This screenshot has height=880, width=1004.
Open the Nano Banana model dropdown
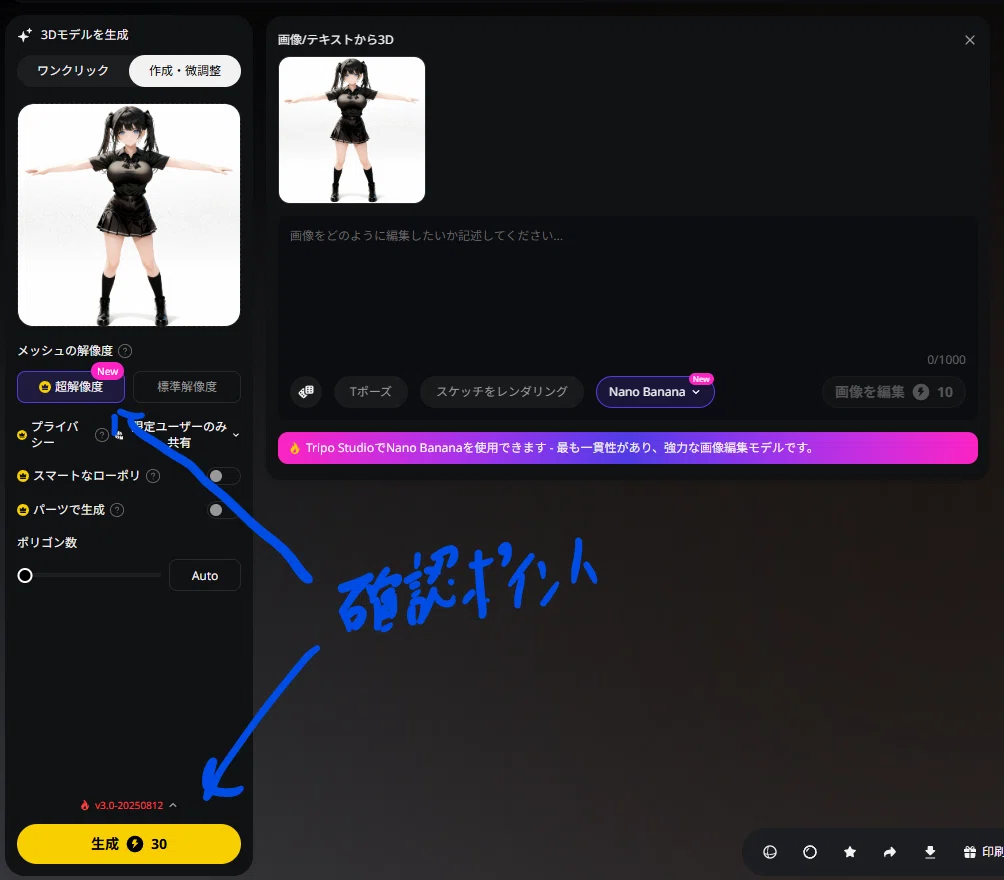pyautogui.click(x=654, y=392)
